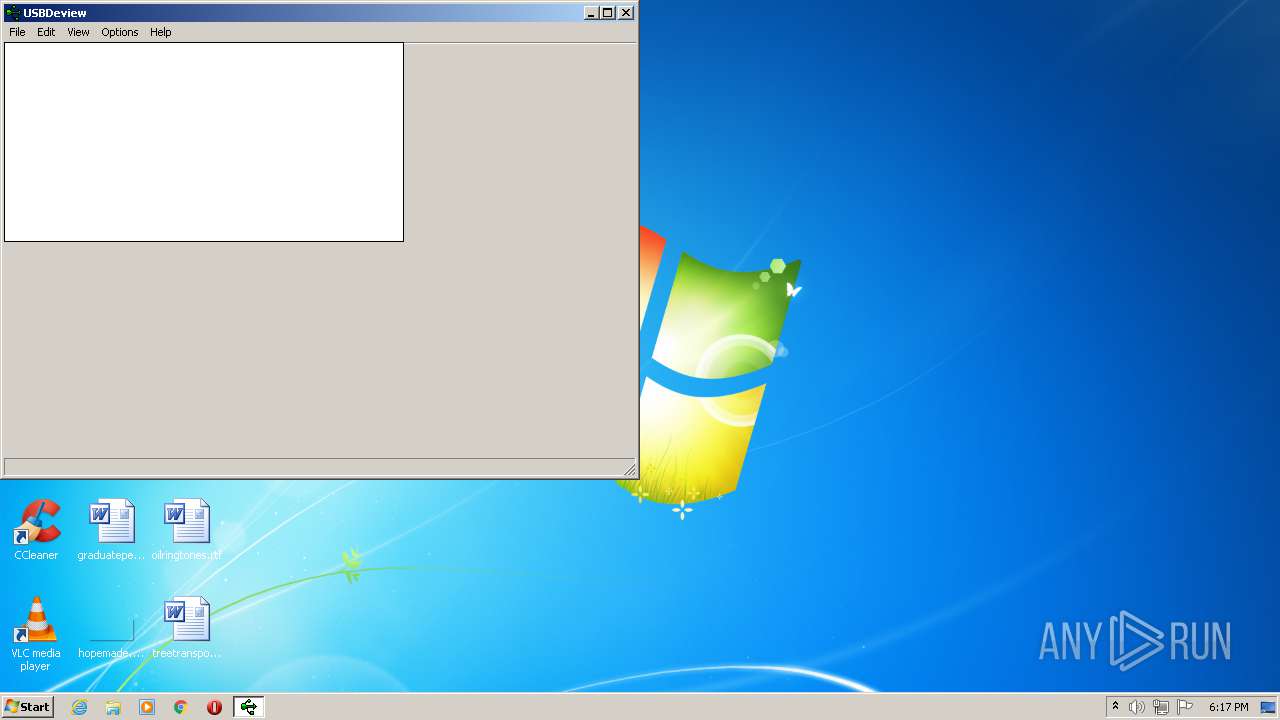Select the CCleaner desktop shortcut
Image resolution: width=1280 pixels, height=720 pixels.
pos(36,530)
